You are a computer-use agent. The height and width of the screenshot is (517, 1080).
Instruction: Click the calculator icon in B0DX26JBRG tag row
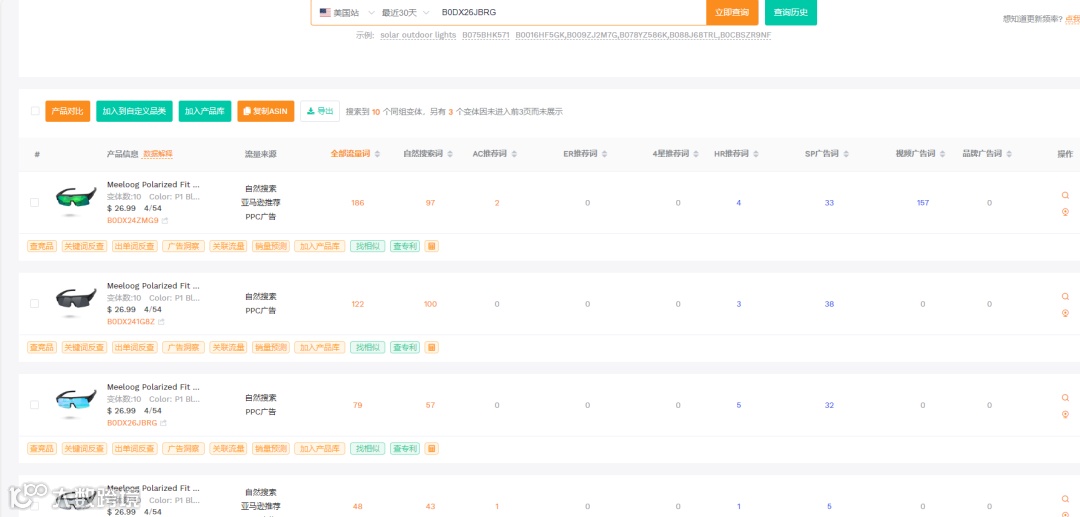click(x=432, y=448)
